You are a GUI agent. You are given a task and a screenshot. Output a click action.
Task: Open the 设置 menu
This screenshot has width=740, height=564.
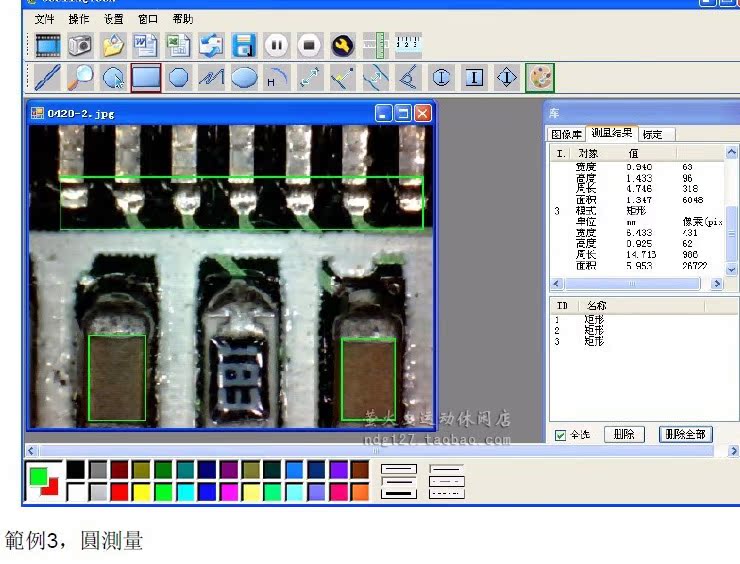[x=114, y=19]
